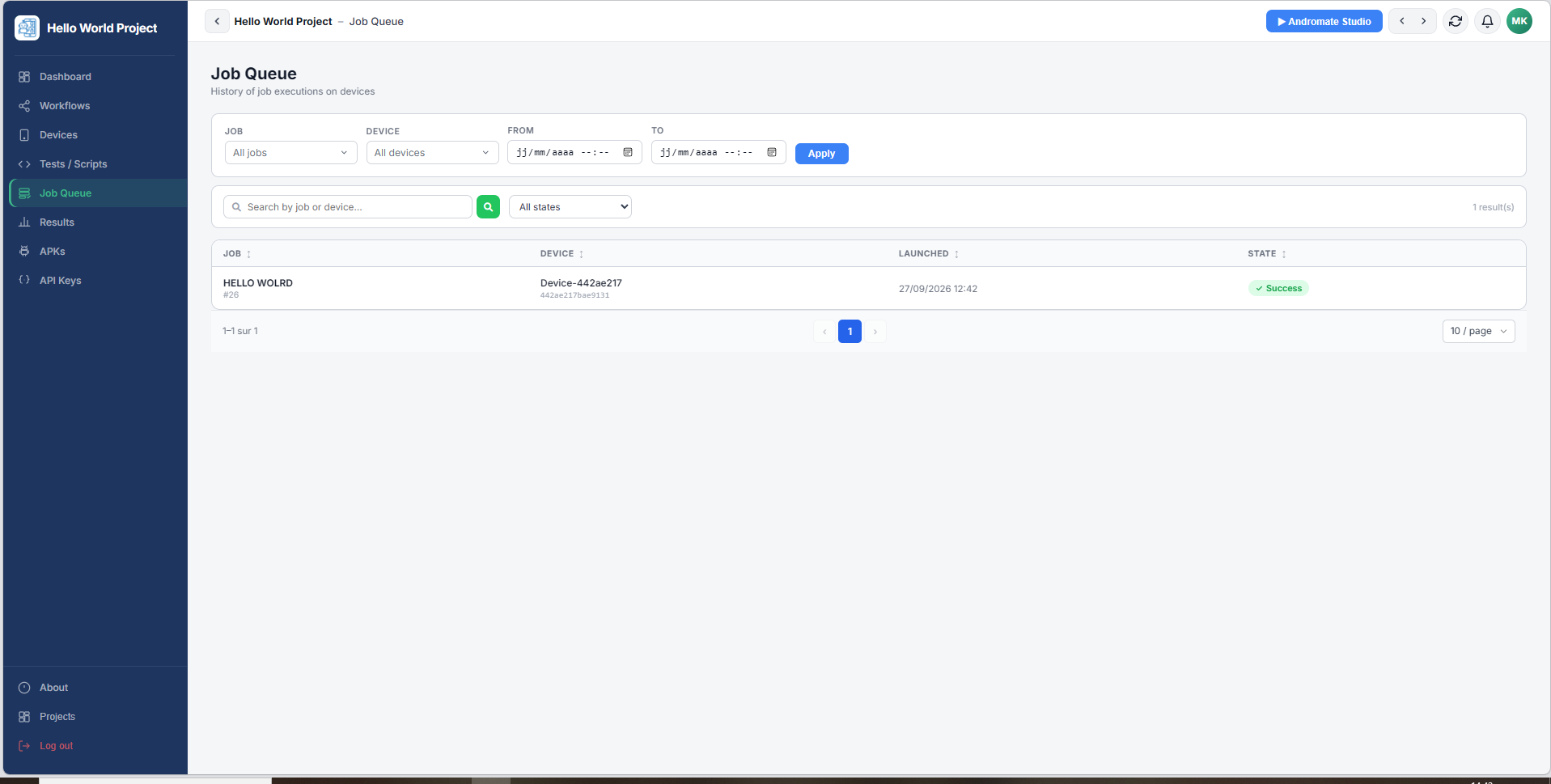Sort by JOB column
Image resolution: width=1551 pixels, height=784 pixels.
tap(237, 254)
